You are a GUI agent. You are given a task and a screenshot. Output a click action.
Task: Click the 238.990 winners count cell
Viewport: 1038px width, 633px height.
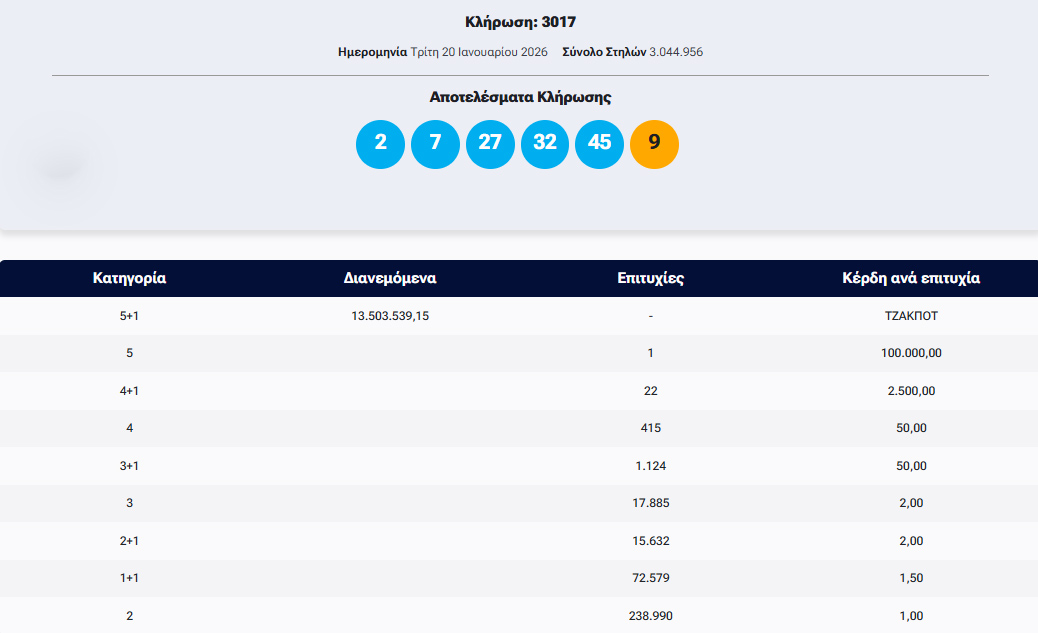tap(651, 616)
